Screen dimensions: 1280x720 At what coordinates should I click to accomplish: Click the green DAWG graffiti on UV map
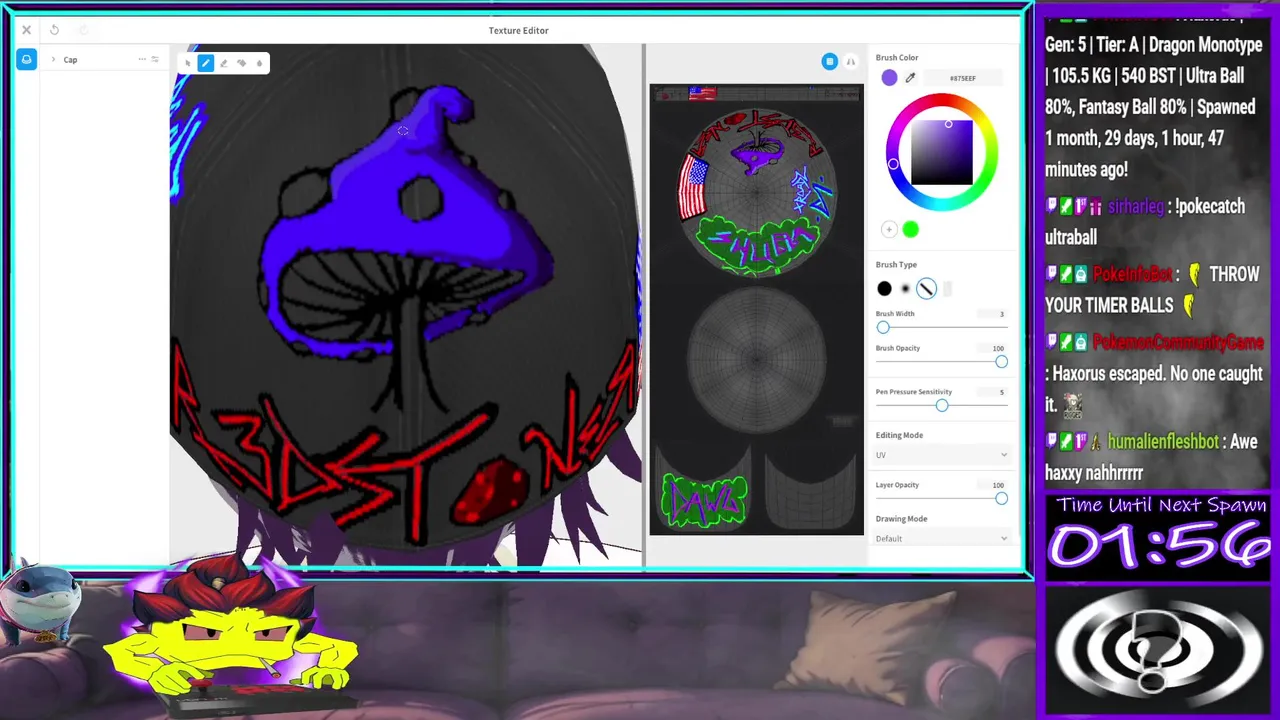click(x=704, y=500)
